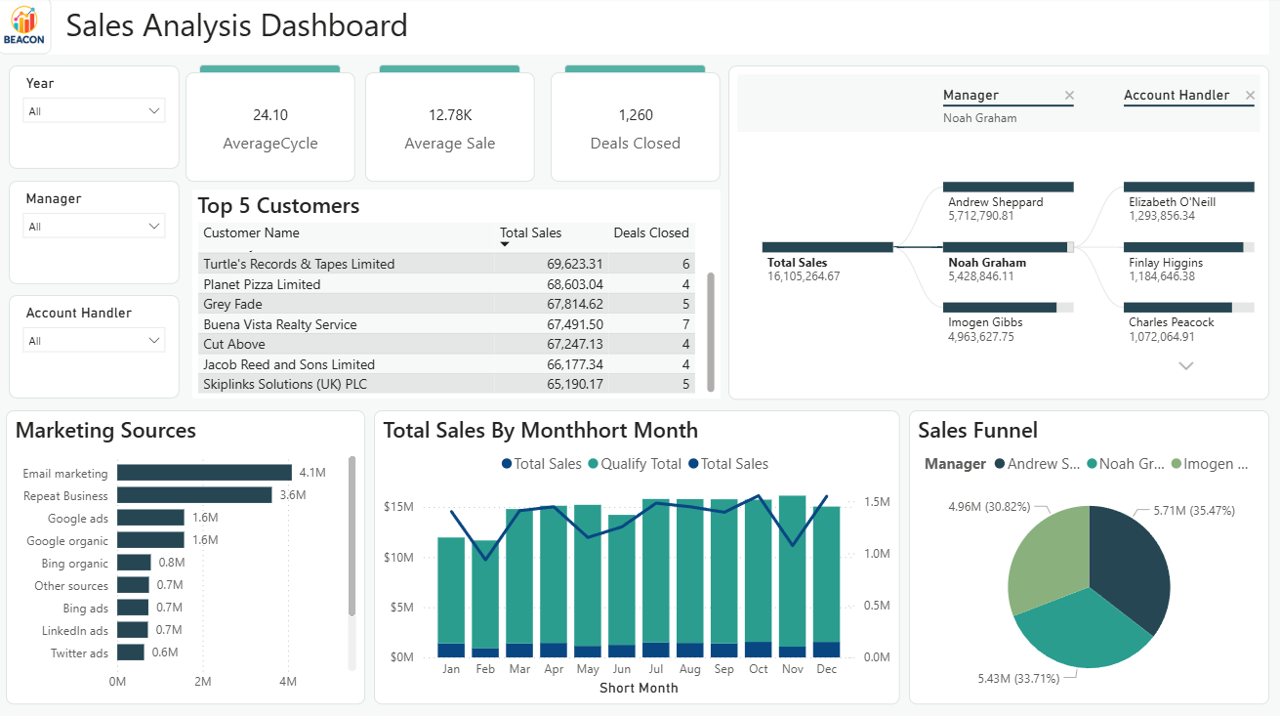The height and width of the screenshot is (716, 1280).
Task: Click the Dec column in monthly chart
Action: tap(827, 582)
